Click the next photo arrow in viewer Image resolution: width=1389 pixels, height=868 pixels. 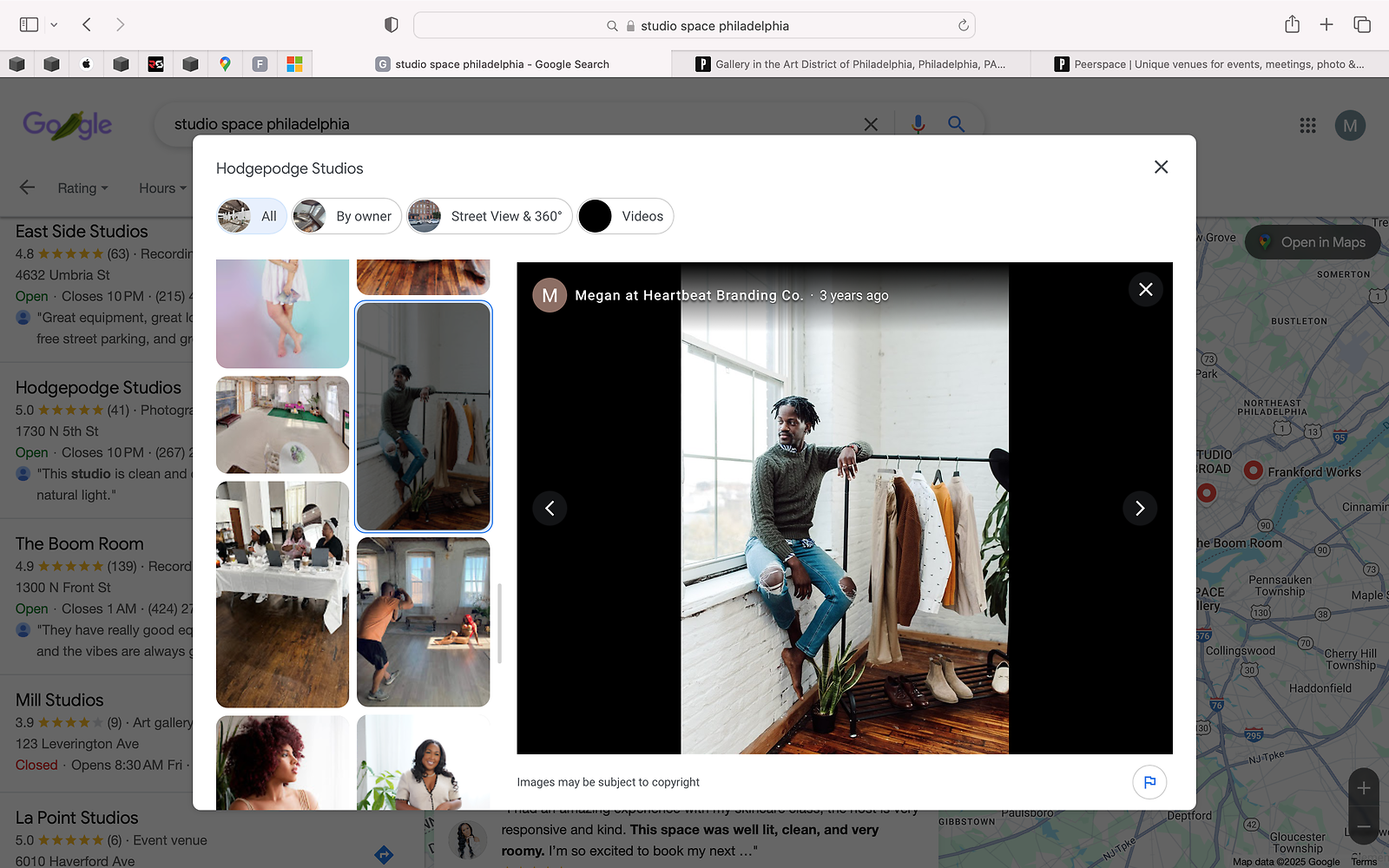point(1140,509)
